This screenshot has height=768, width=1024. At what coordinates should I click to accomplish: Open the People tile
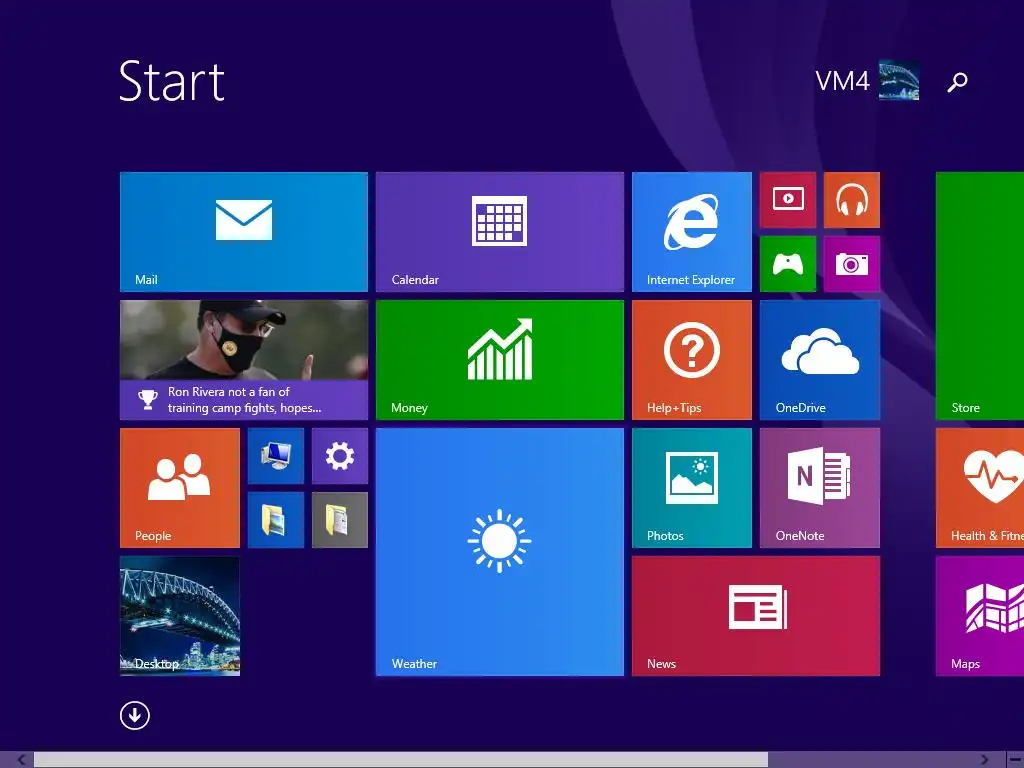[x=180, y=488]
